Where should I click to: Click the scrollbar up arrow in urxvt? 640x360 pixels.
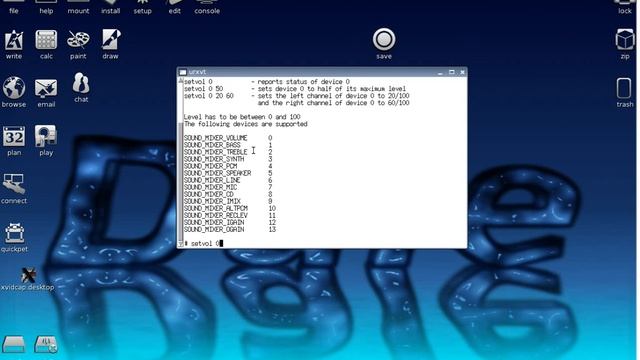(180, 81)
